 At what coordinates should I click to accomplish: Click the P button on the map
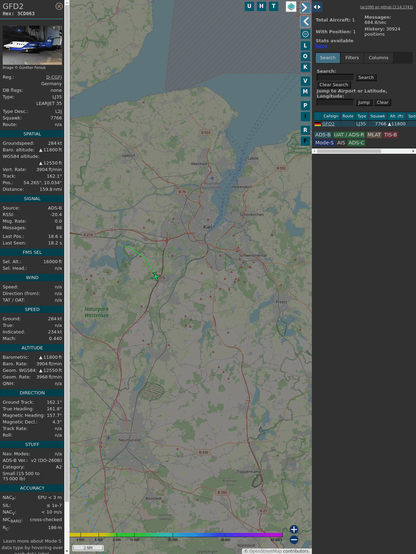coord(305,105)
